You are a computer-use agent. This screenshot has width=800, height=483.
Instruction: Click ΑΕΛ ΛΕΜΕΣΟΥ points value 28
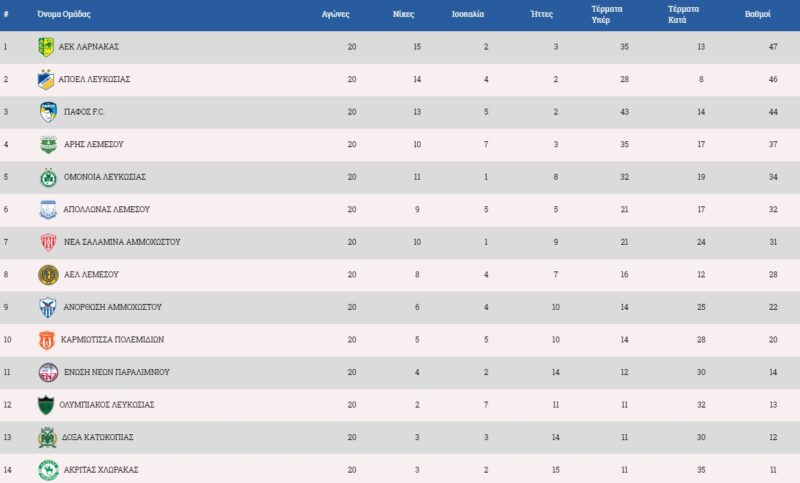click(x=773, y=275)
